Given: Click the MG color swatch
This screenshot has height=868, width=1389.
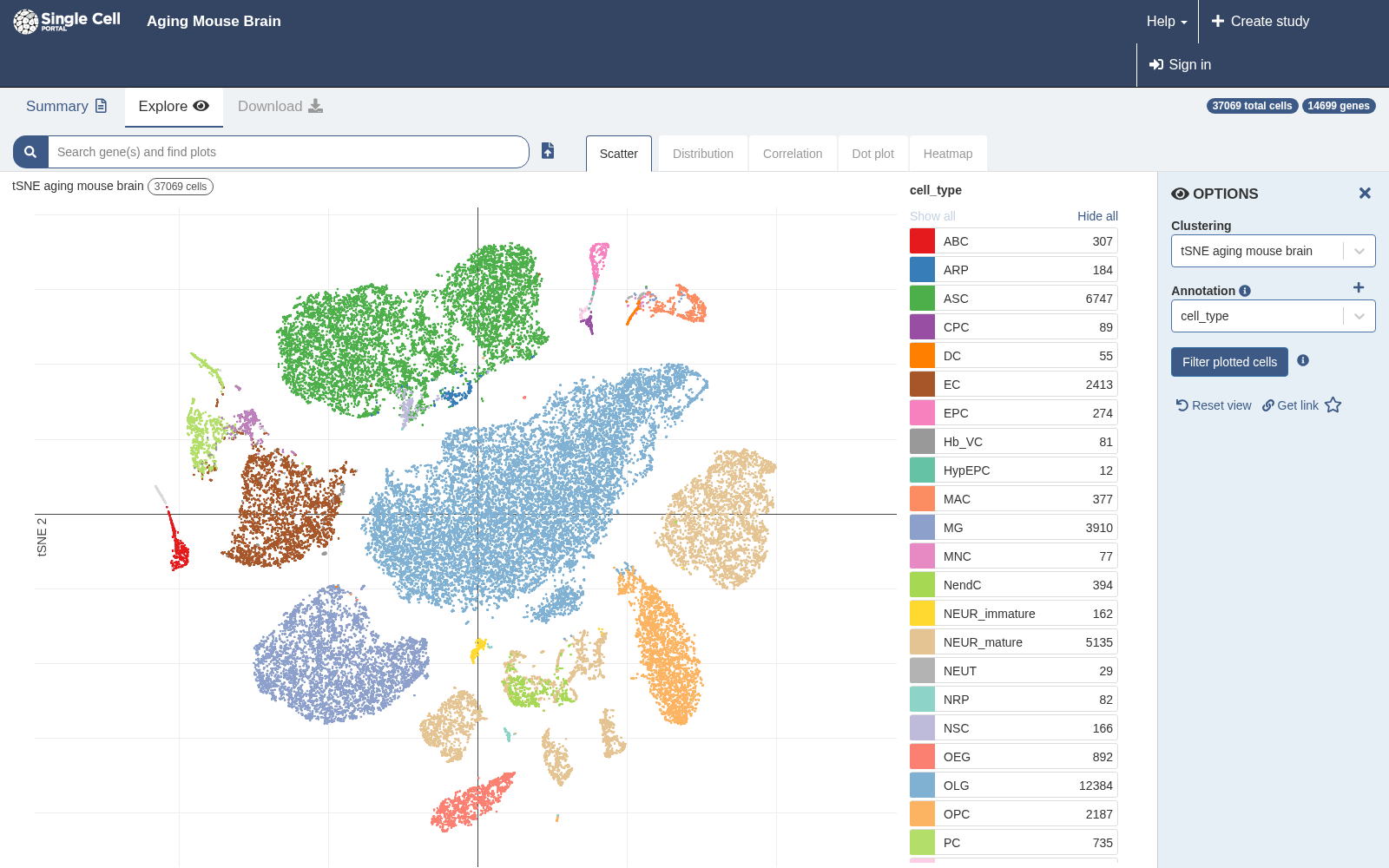Looking at the screenshot, I should click(x=922, y=528).
